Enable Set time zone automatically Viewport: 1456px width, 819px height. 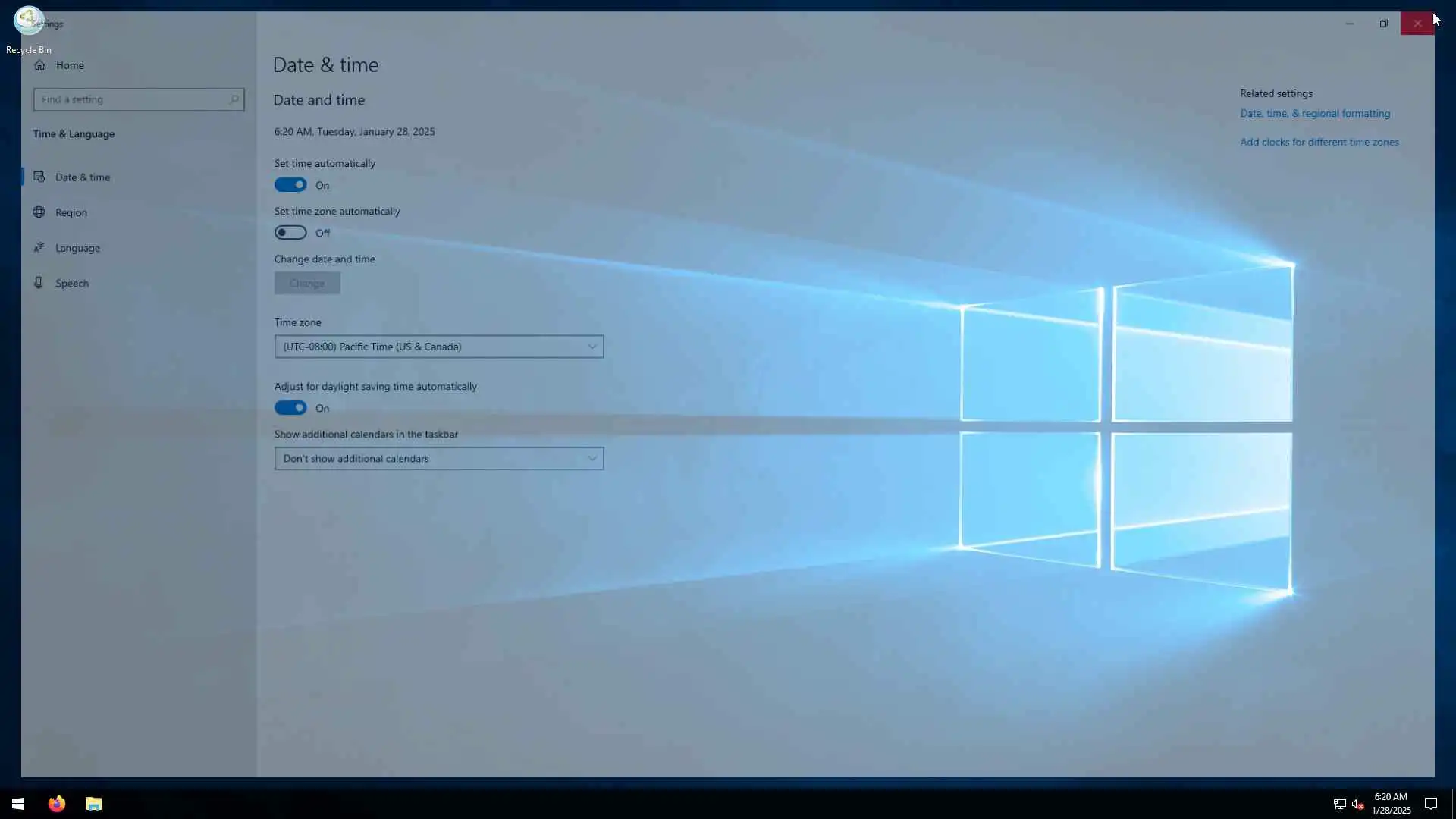click(x=290, y=233)
